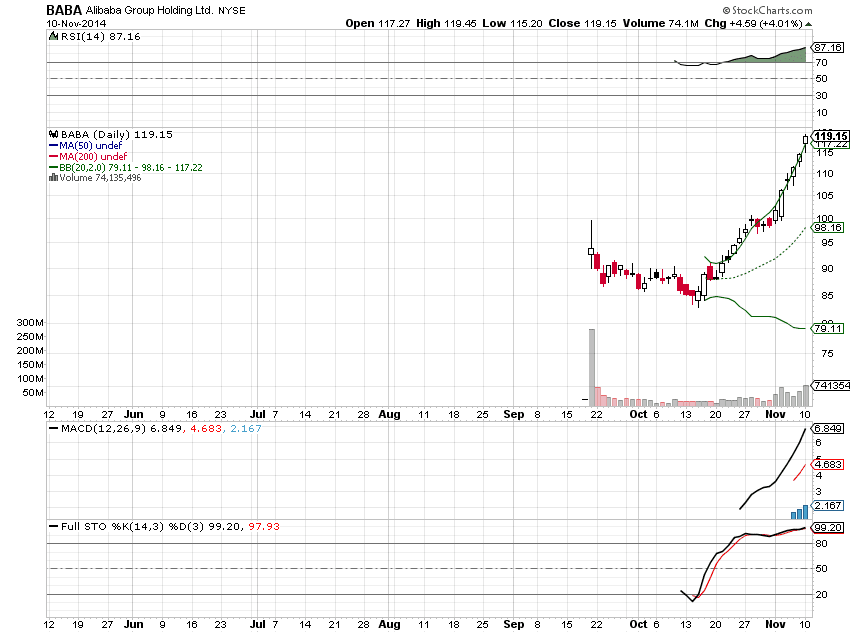
Task: Click the MA(200) undef legend entry
Action: (93, 157)
